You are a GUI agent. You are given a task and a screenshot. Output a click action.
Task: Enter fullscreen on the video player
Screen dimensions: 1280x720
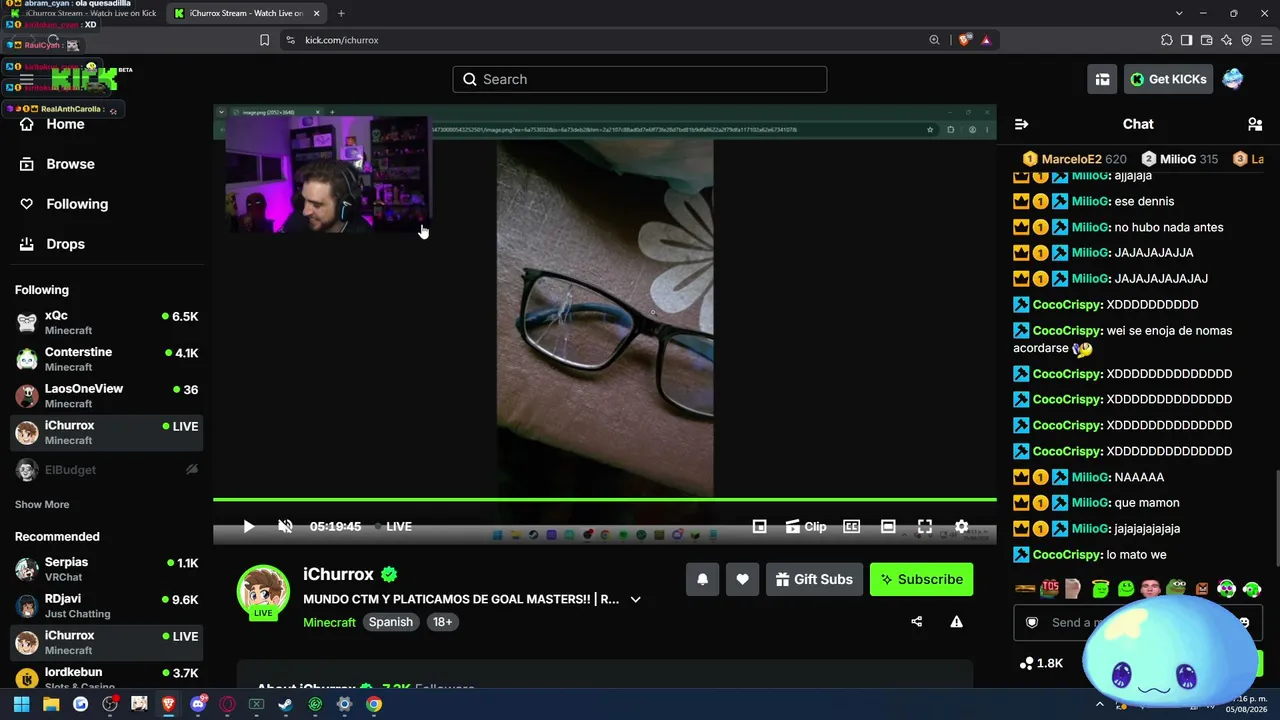[x=925, y=526]
